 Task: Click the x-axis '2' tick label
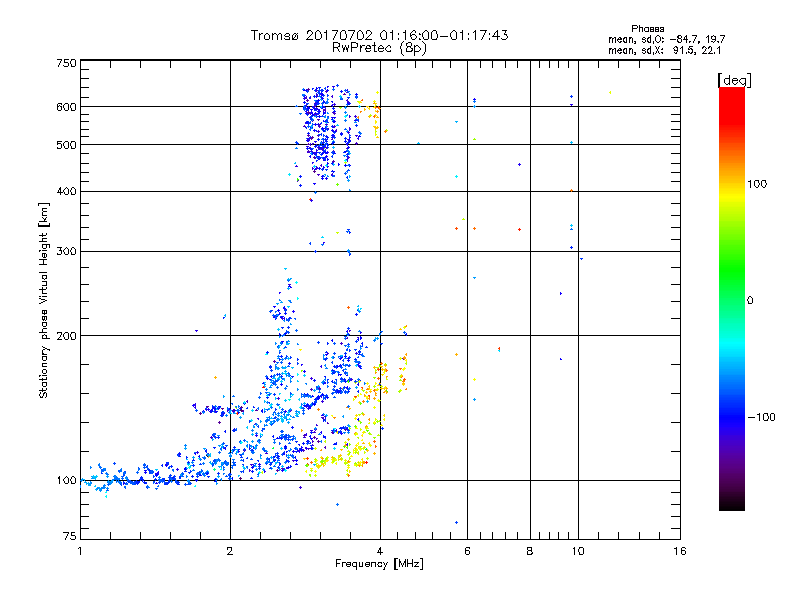(x=230, y=551)
